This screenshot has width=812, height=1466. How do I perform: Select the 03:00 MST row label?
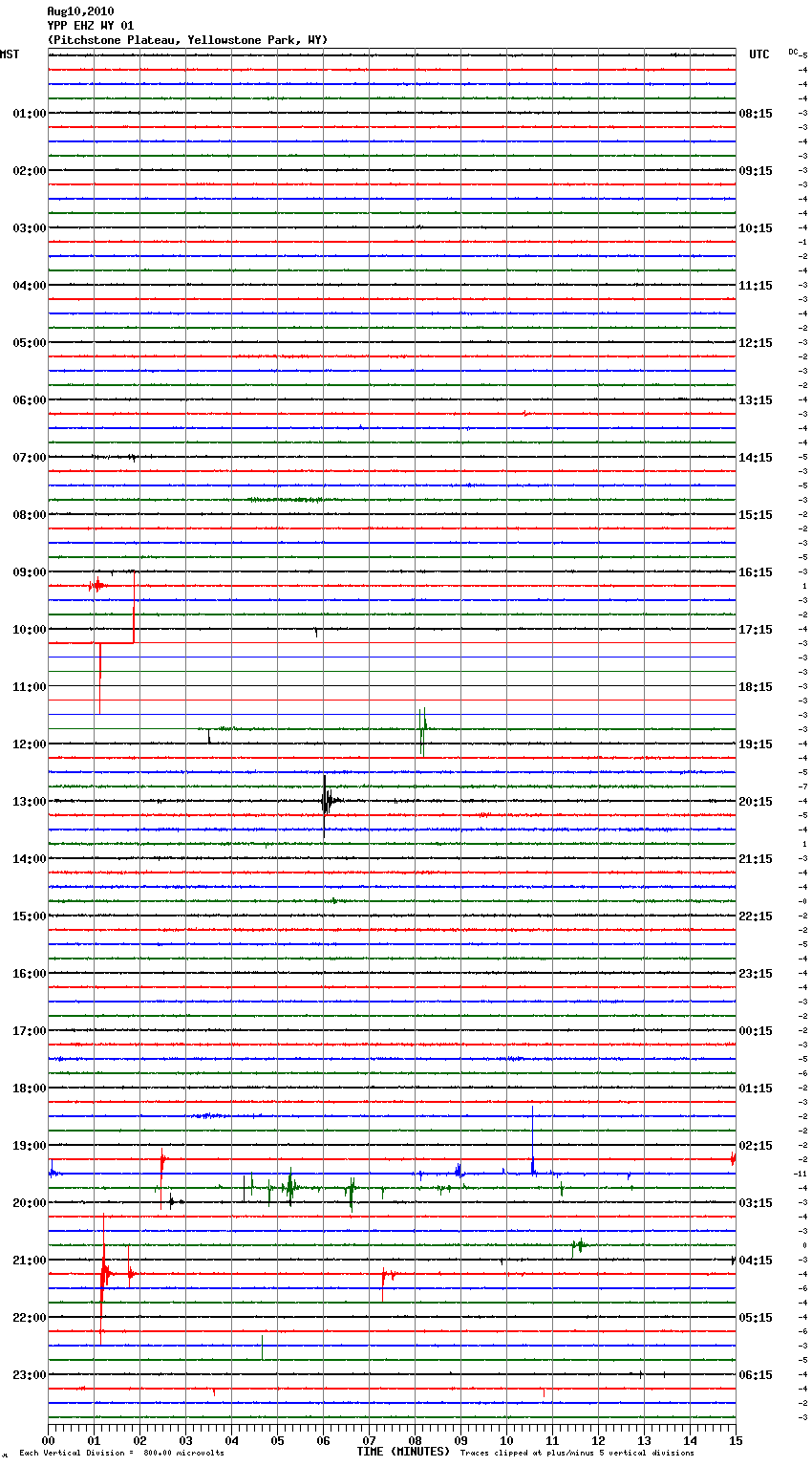(30, 228)
